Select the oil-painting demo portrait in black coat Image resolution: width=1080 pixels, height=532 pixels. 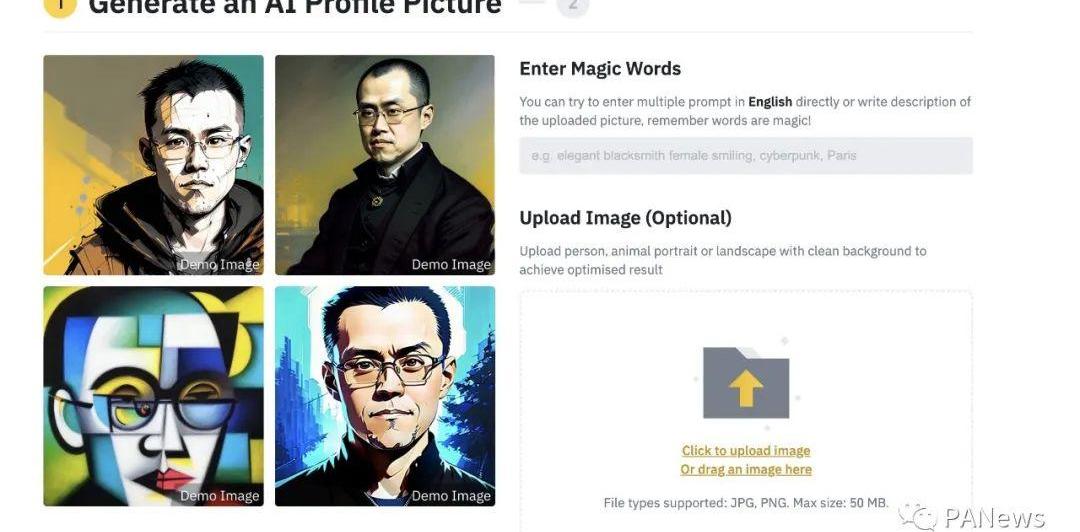385,165
